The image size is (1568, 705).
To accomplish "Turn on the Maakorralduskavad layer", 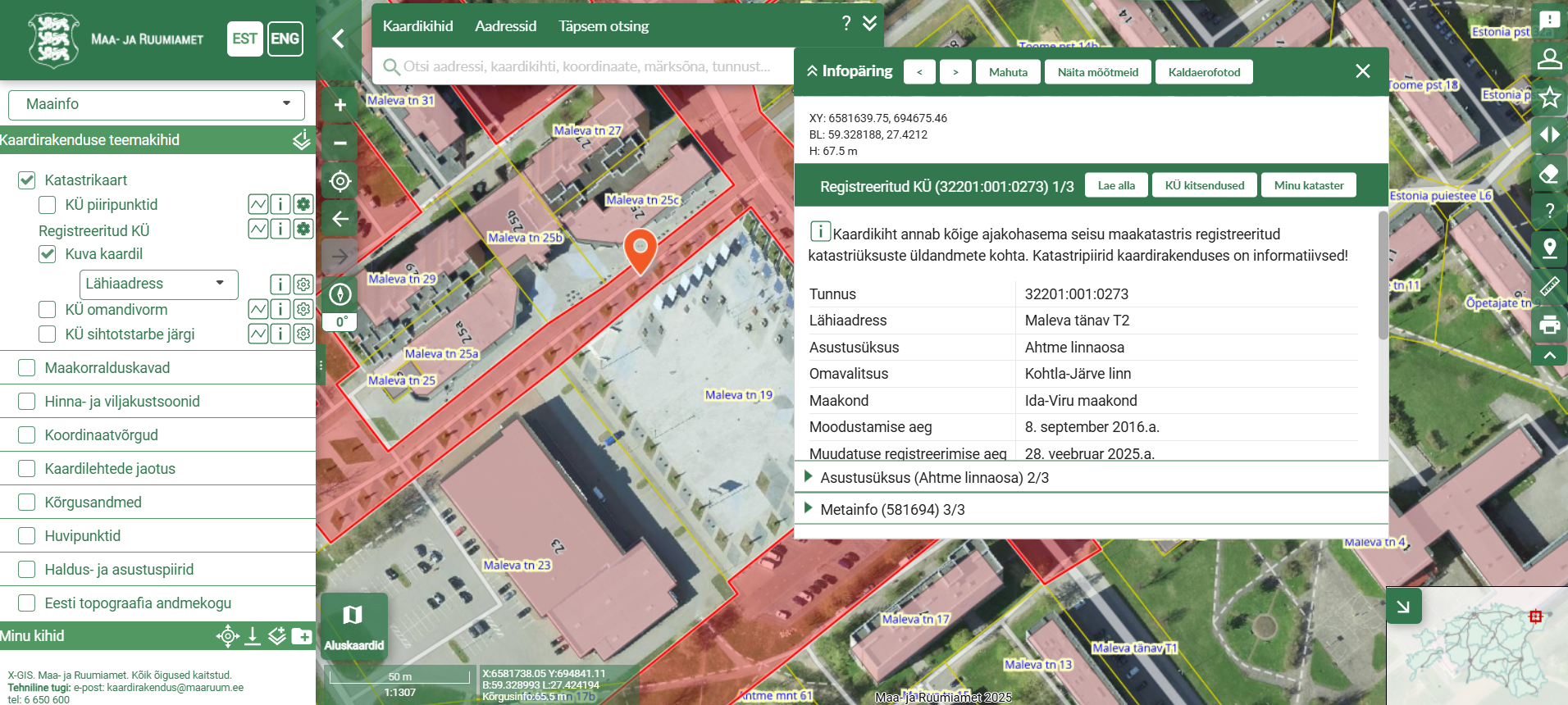I will (27, 368).
